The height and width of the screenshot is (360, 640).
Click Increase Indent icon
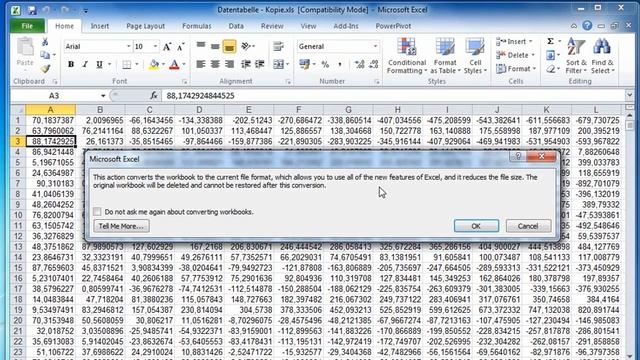(x=260, y=64)
